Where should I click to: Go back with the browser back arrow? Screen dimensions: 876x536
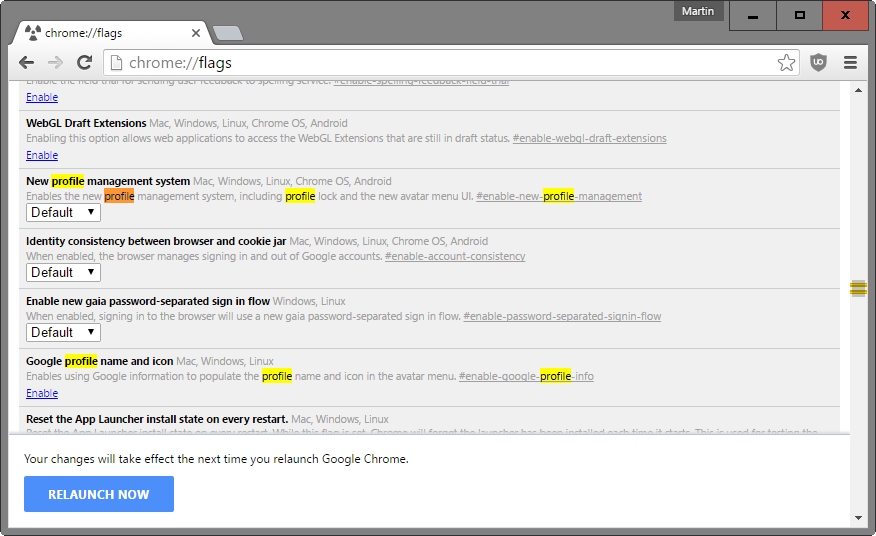tap(26, 63)
